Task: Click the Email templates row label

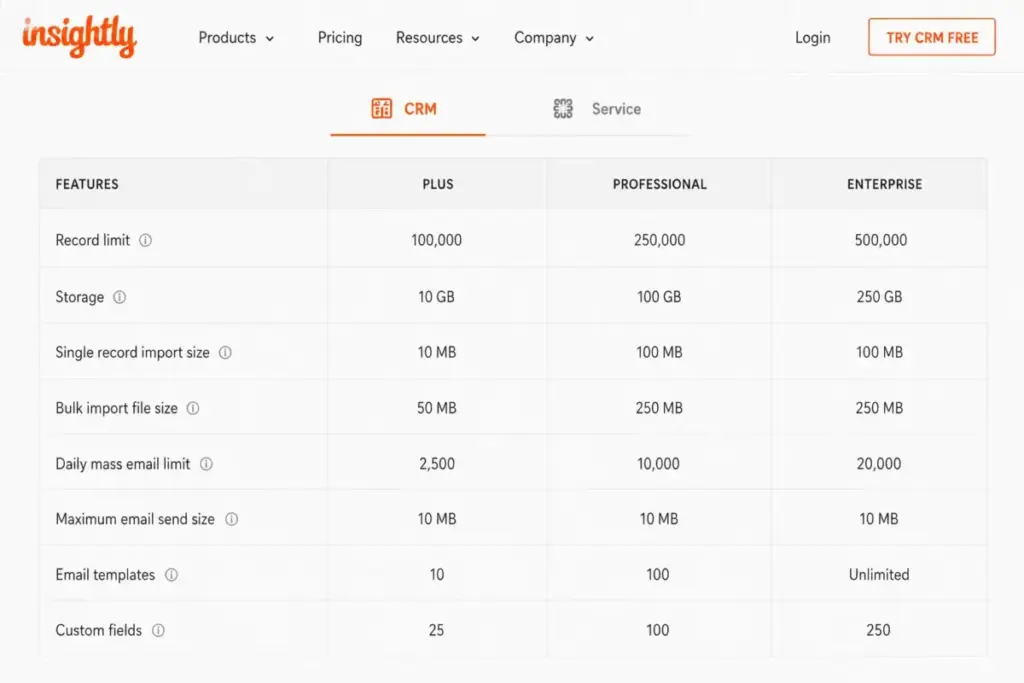Action: coord(105,575)
